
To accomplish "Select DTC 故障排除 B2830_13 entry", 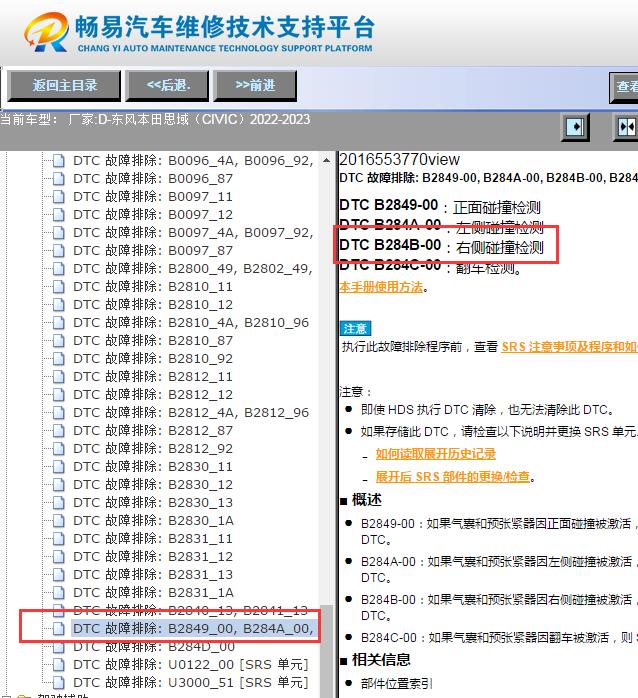I will tap(153, 503).
